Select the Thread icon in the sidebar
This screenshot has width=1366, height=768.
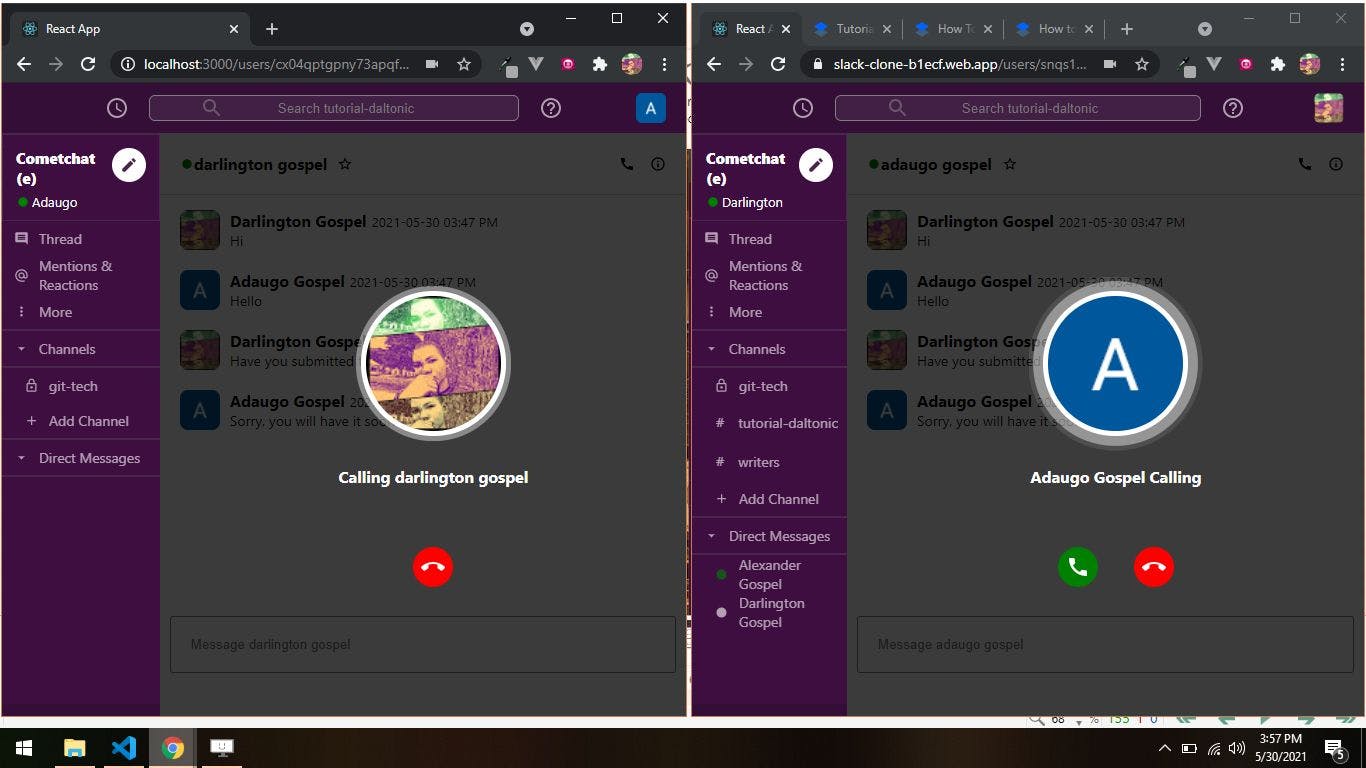[x=21, y=238]
